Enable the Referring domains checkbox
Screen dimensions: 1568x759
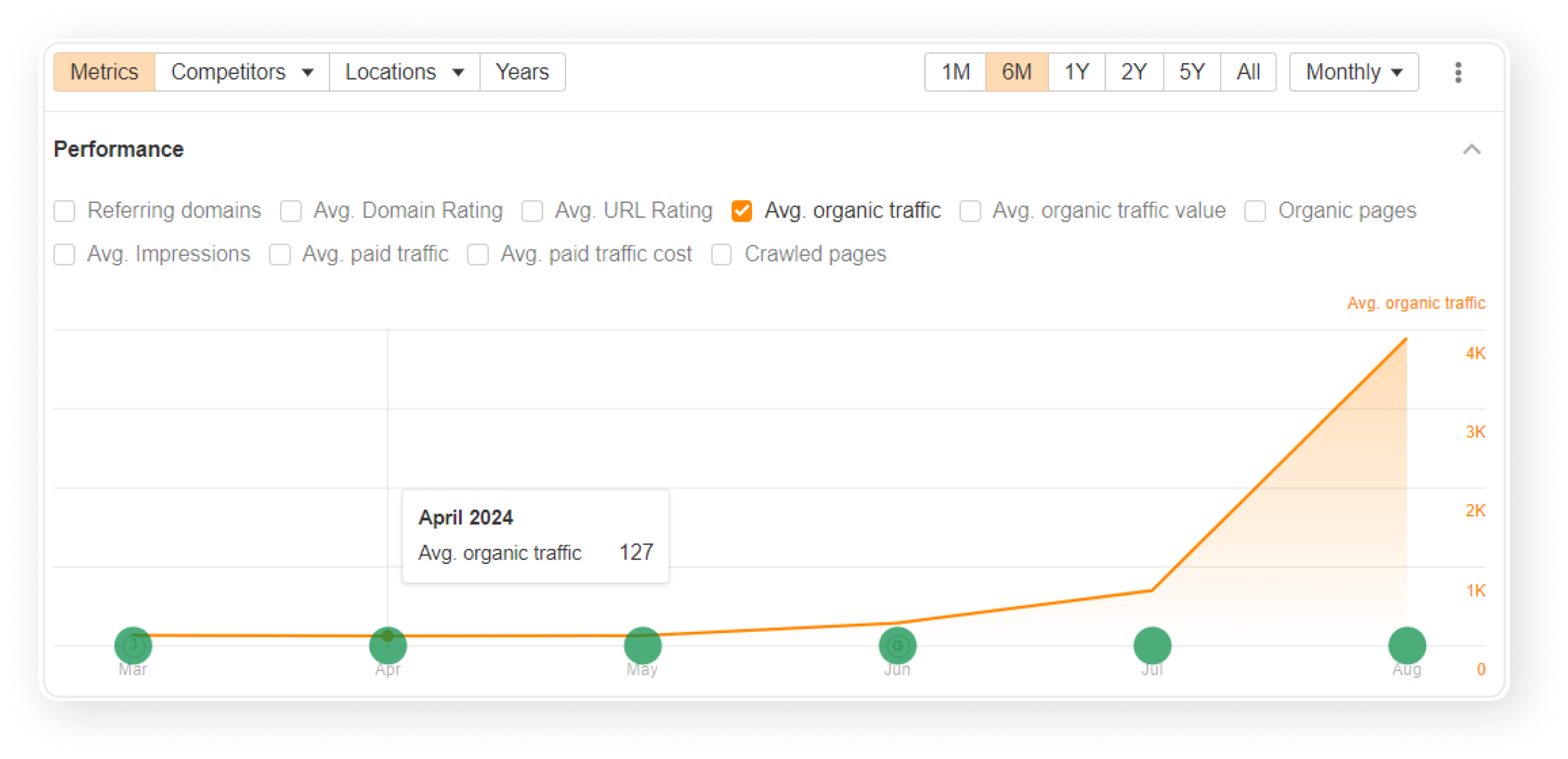(65, 210)
